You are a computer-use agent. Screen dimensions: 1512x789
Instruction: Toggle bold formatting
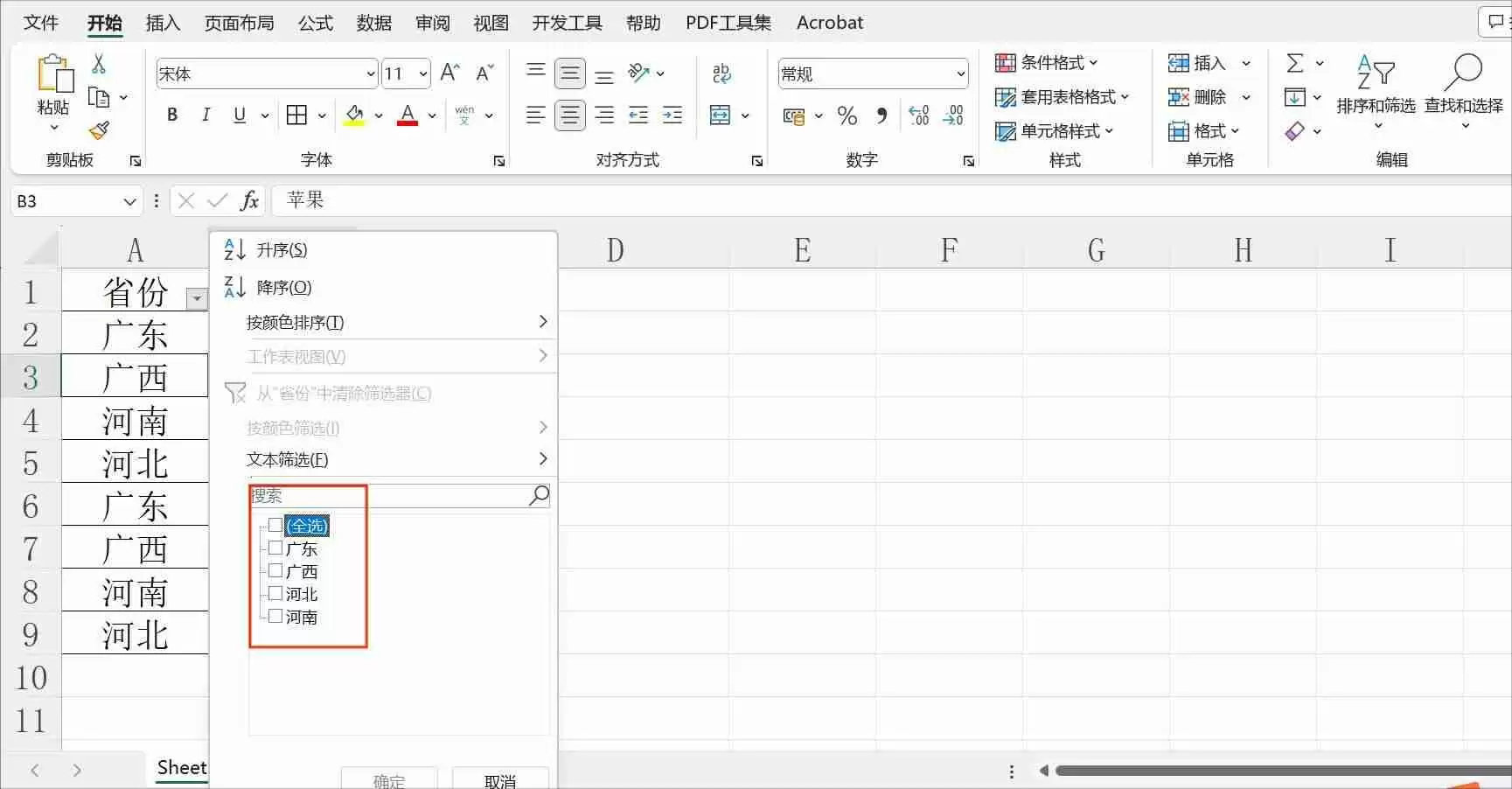(171, 115)
